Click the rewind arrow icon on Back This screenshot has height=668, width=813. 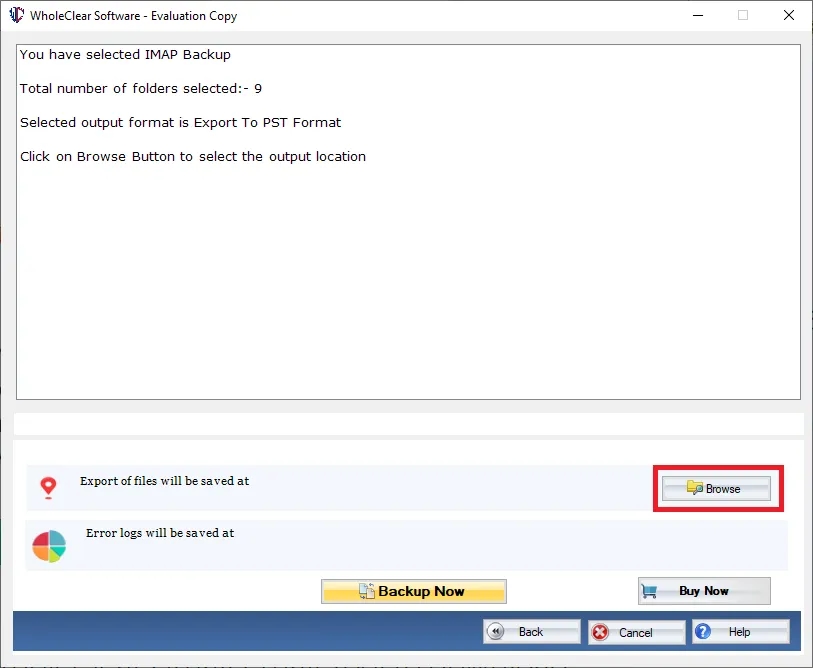496,631
